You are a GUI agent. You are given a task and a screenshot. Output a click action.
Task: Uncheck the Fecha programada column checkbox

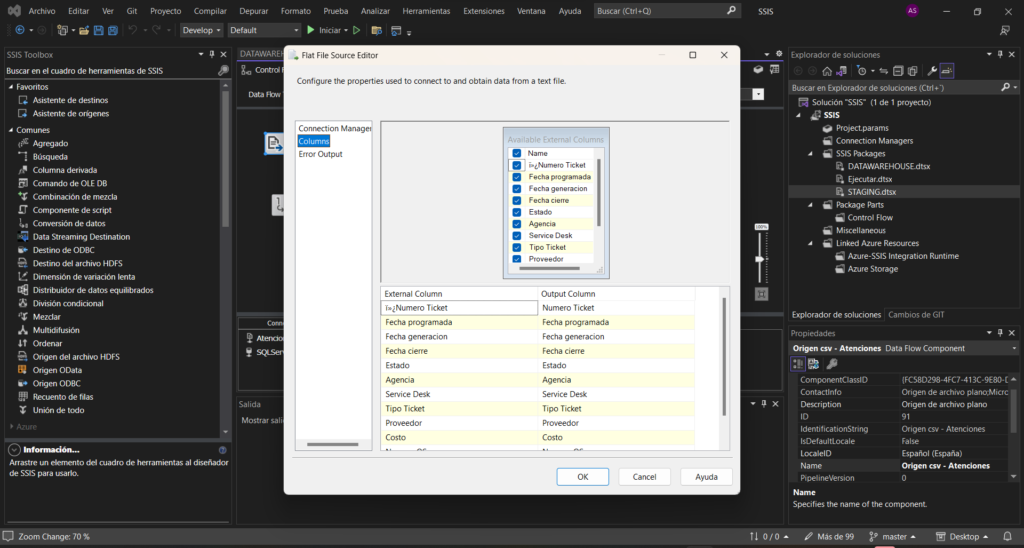[517, 177]
